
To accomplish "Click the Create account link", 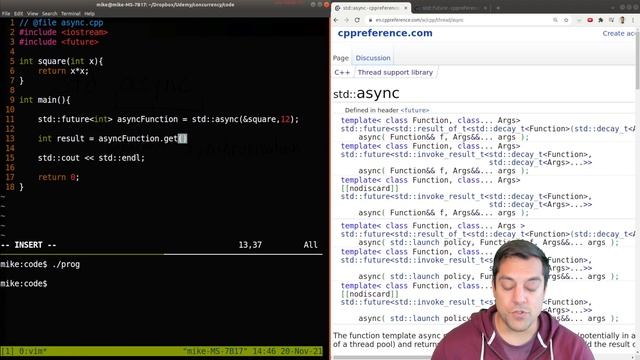I will [620, 33].
